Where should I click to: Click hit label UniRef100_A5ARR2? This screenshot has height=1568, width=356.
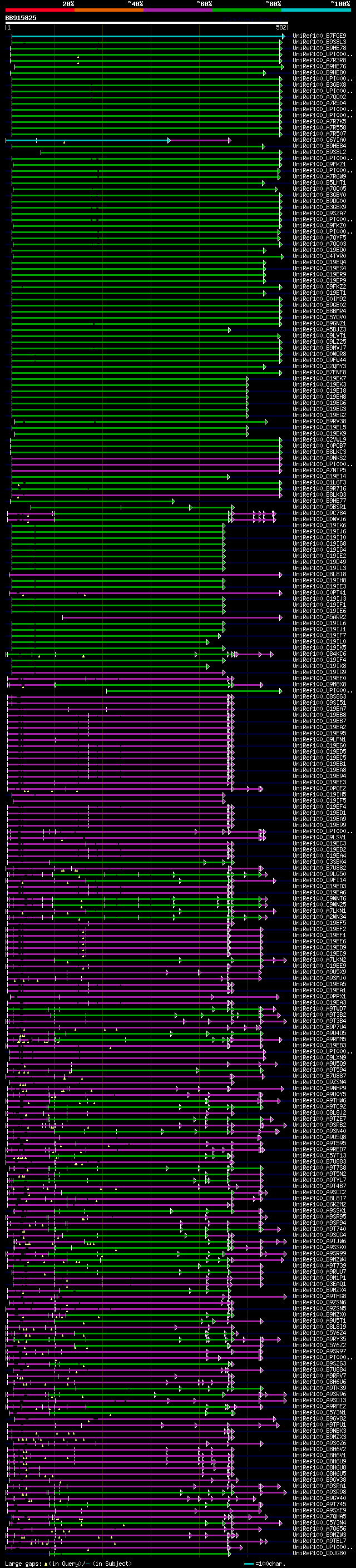[319, 617]
